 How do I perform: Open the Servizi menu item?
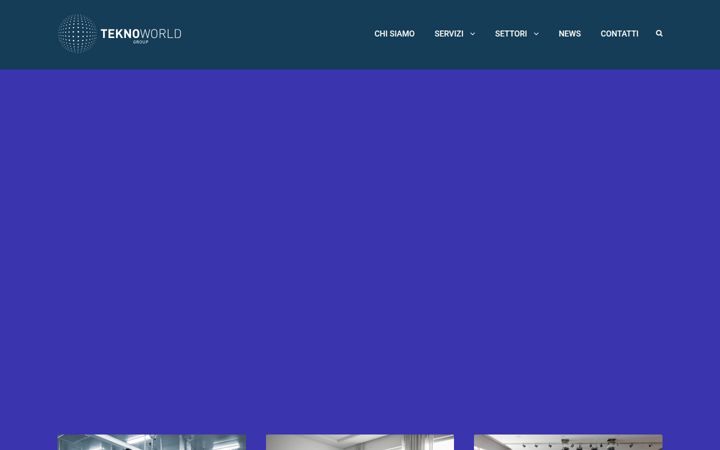click(x=449, y=34)
